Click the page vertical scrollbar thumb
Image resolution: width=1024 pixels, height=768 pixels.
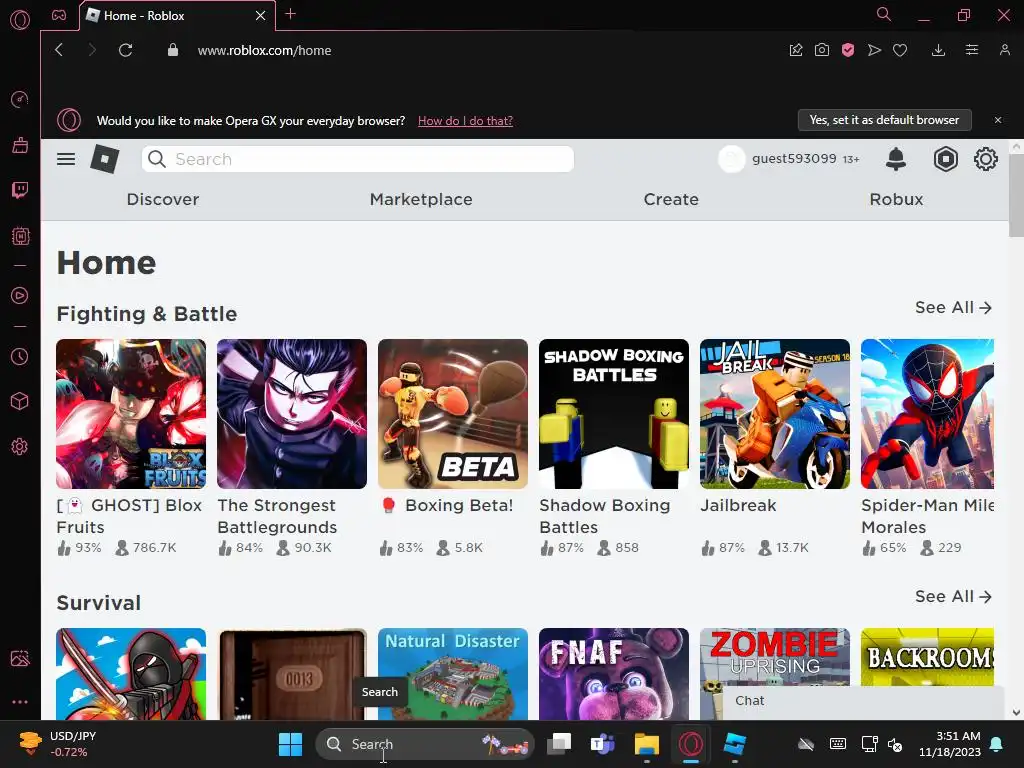[1016, 196]
